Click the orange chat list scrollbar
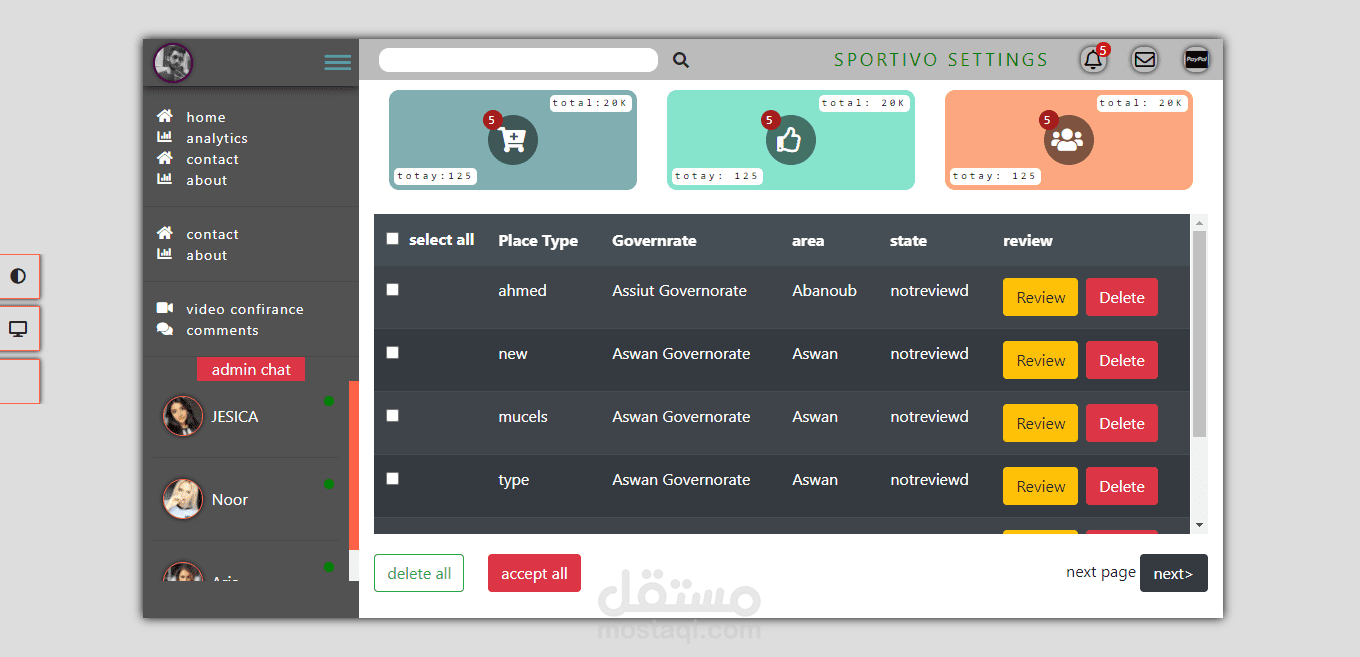 (x=354, y=465)
